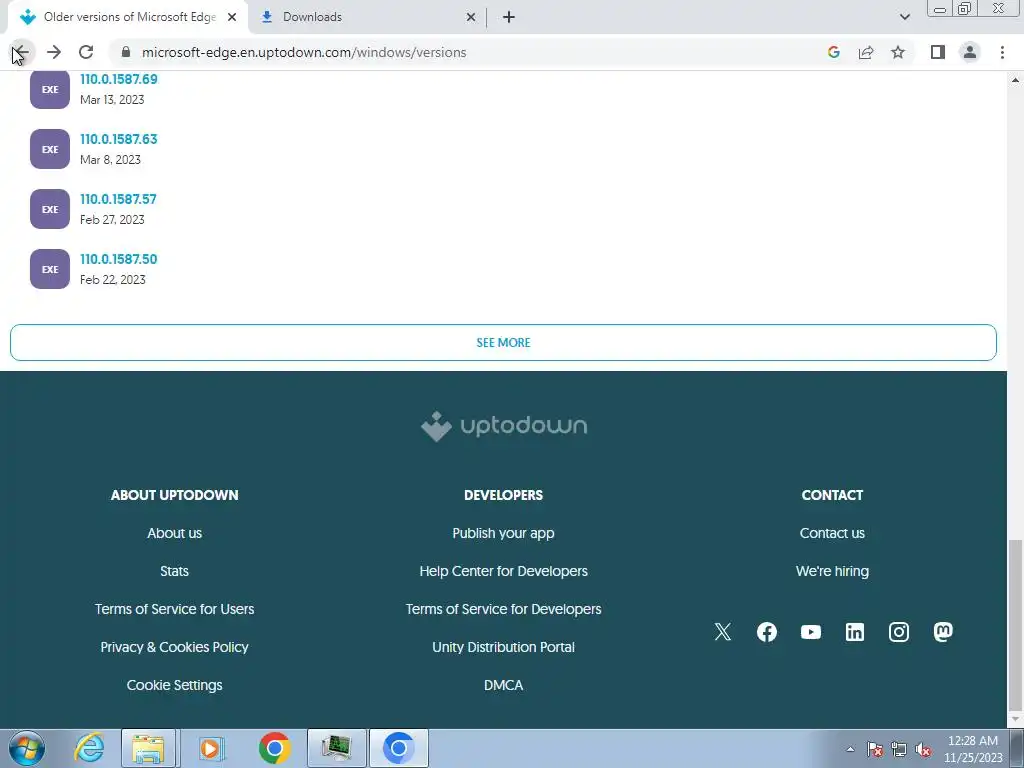Viewport: 1024px width, 768px height.
Task: Open Help Center for Developers link
Action: pyautogui.click(x=504, y=571)
